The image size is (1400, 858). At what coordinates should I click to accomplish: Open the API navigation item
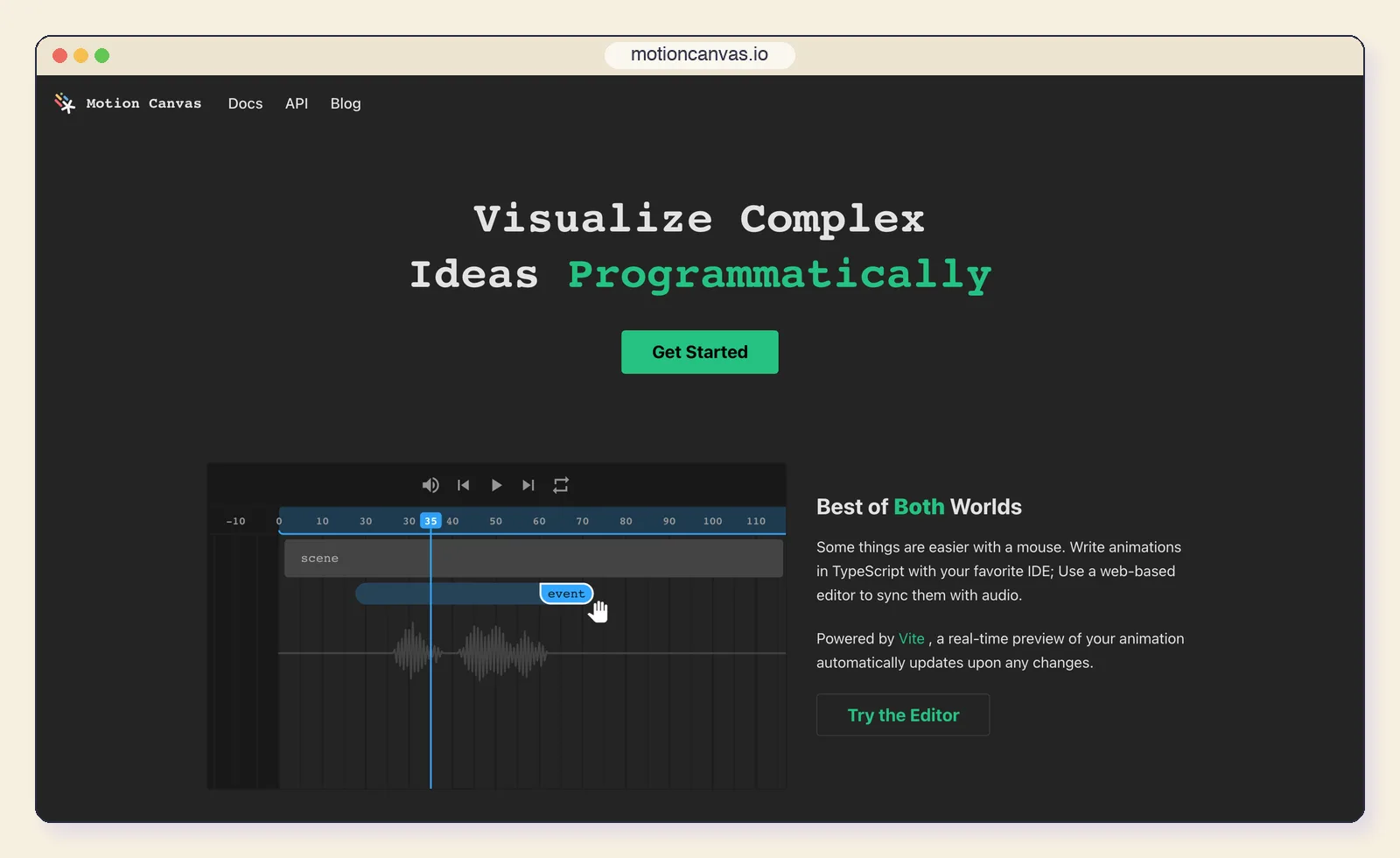[x=297, y=103]
